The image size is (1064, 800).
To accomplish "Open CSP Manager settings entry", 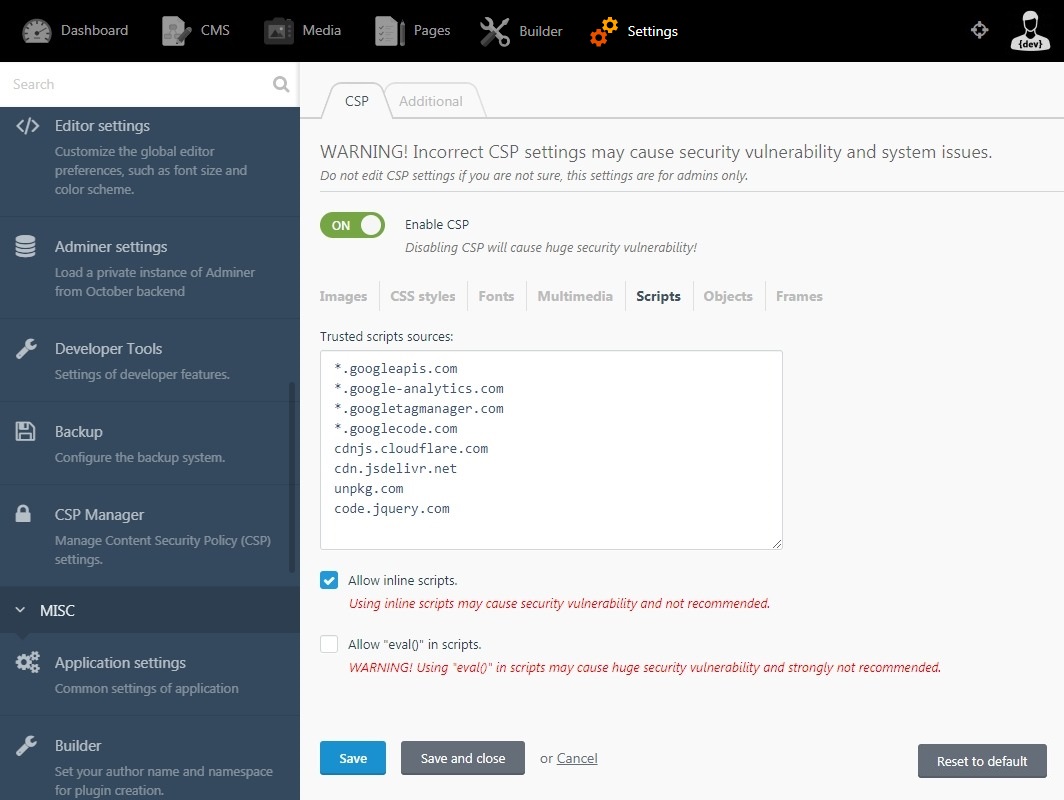I will [x=149, y=536].
